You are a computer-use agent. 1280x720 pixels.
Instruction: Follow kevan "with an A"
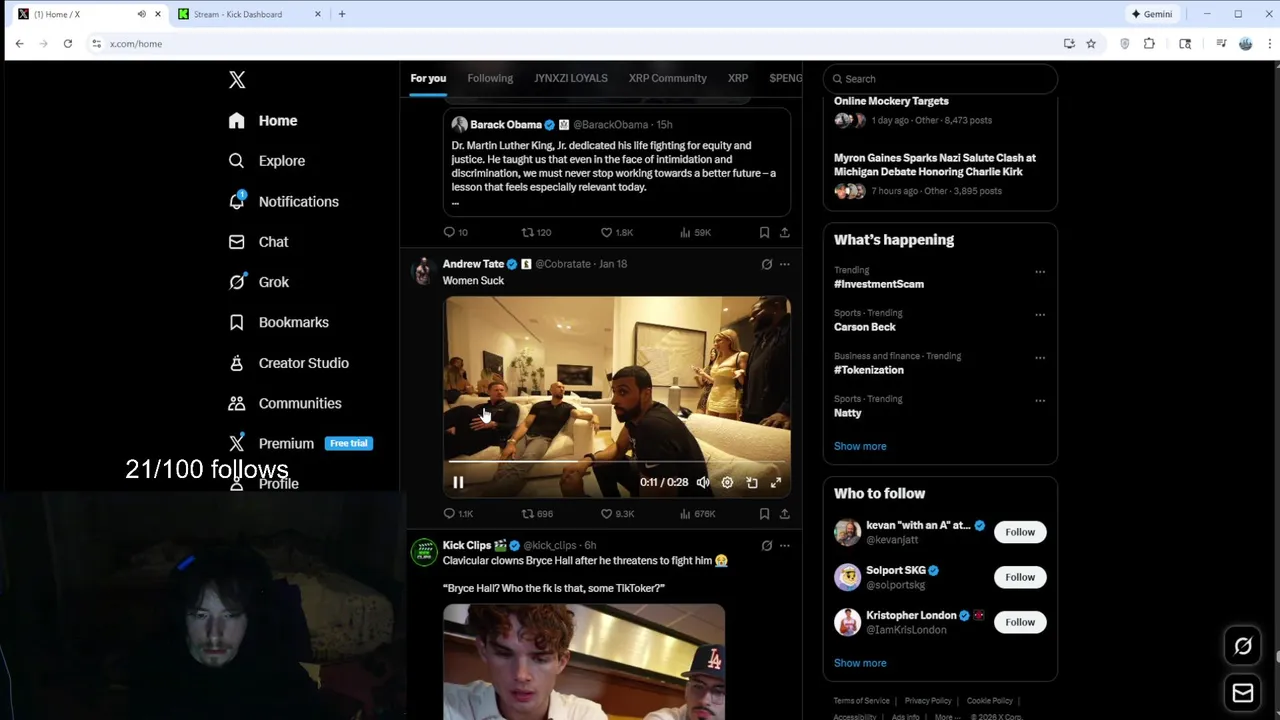click(1020, 532)
